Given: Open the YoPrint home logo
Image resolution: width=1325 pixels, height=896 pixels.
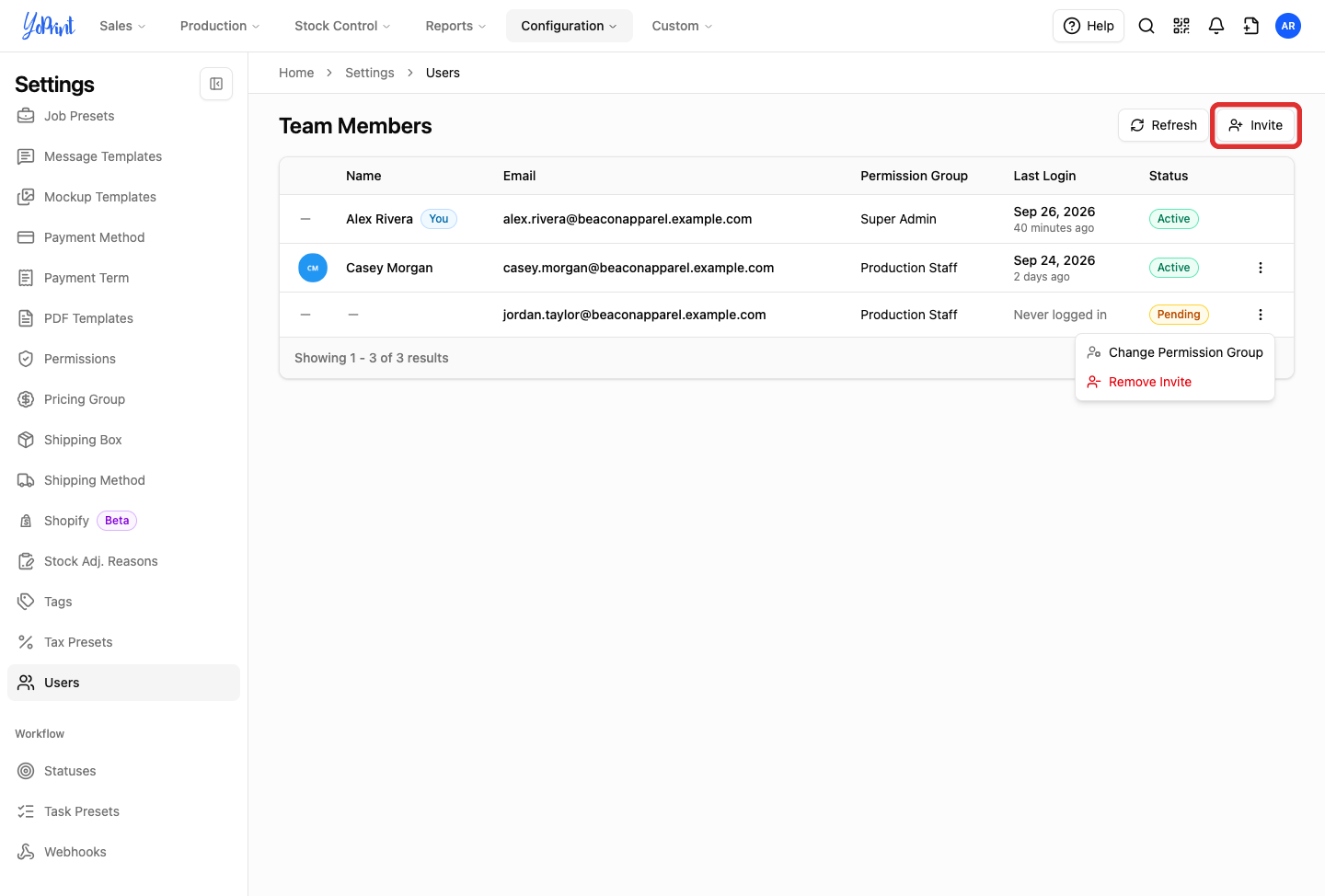Looking at the screenshot, I should pyautogui.click(x=48, y=26).
